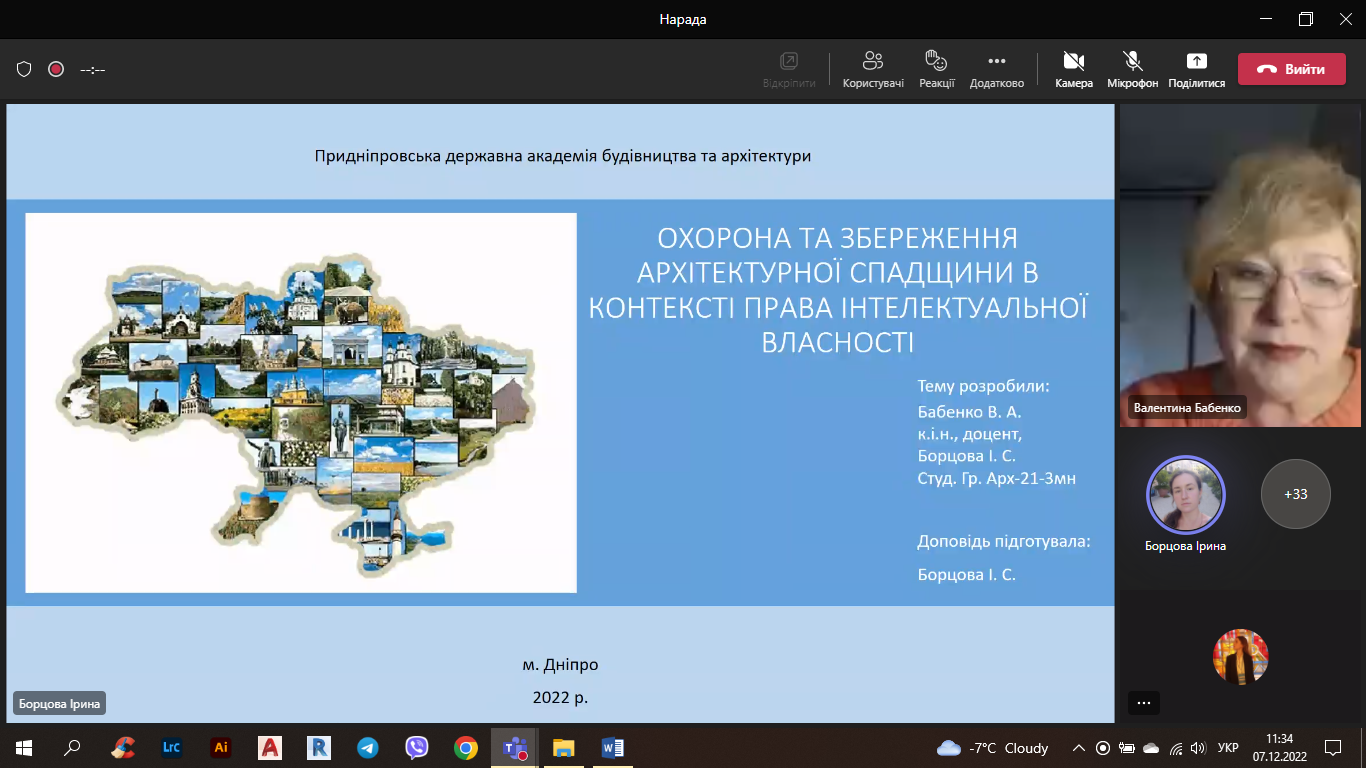
Task: Open the Користувачі participants panel
Action: pyautogui.click(x=873, y=69)
